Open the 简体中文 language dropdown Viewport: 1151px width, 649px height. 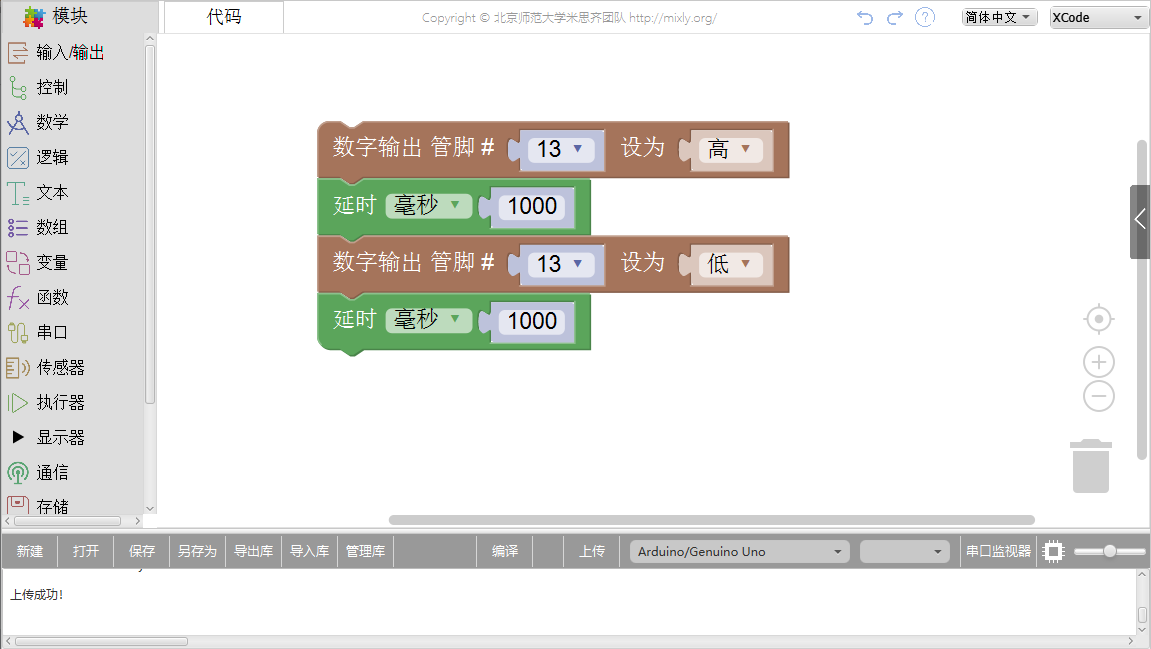[1000, 17]
